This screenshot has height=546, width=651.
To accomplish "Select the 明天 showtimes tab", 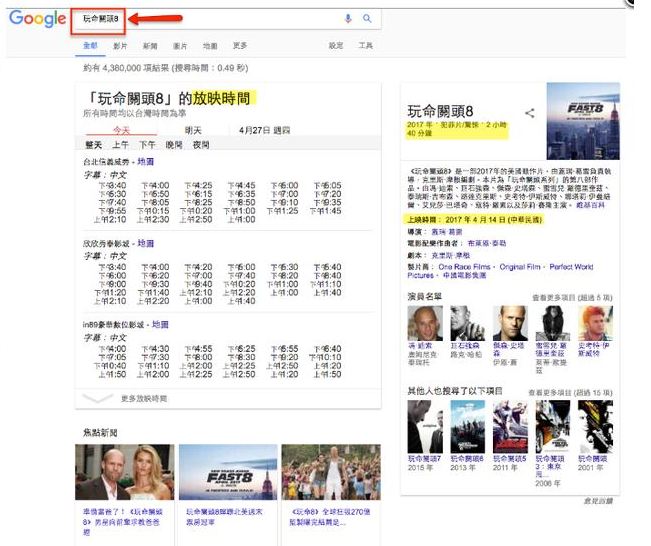I will (x=193, y=130).
